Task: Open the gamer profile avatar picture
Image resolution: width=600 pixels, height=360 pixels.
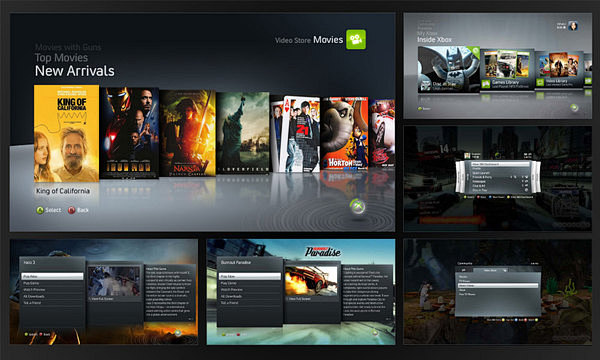Action: click(x=573, y=26)
